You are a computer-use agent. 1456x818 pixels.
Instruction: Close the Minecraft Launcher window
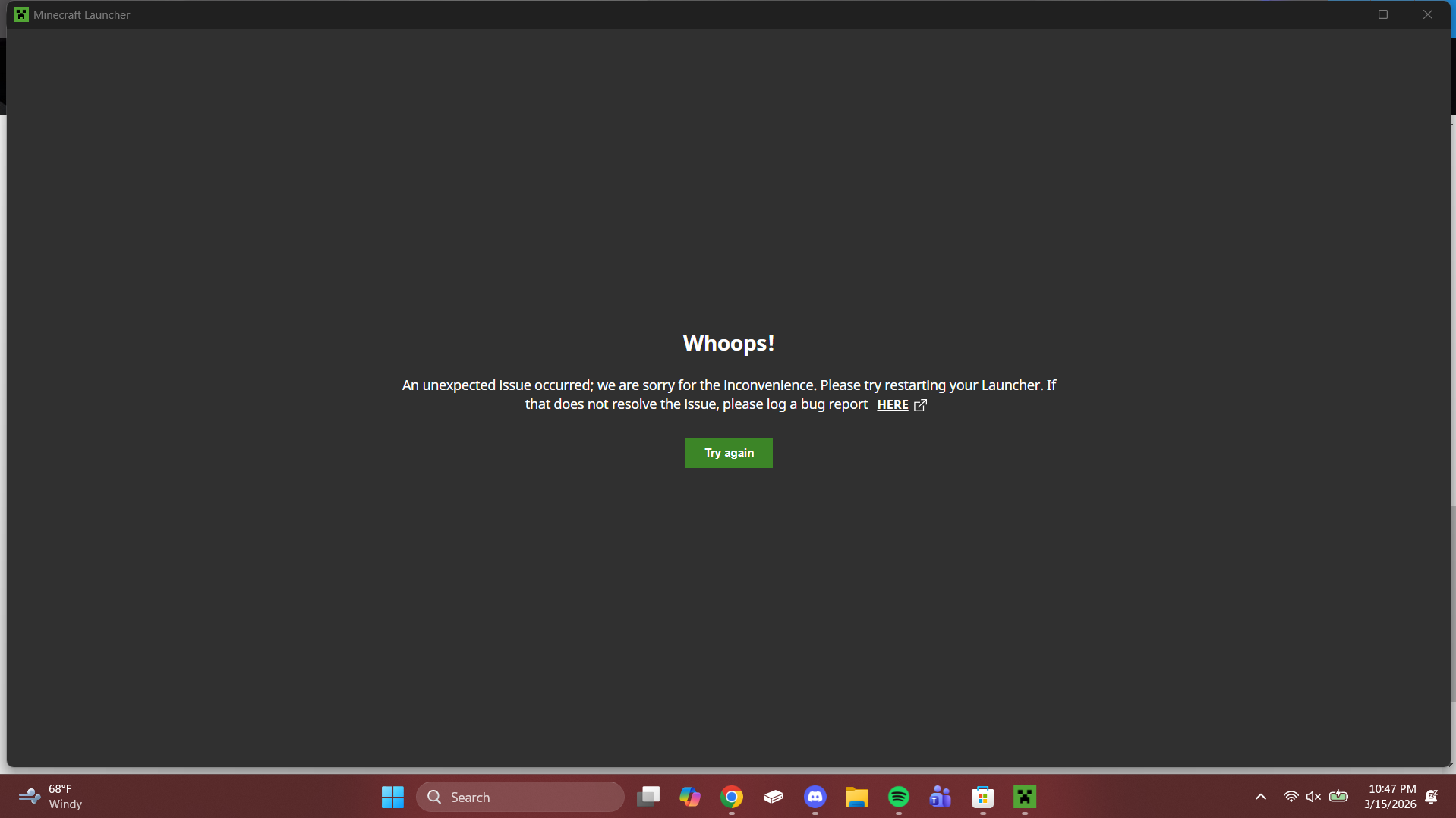point(1427,14)
